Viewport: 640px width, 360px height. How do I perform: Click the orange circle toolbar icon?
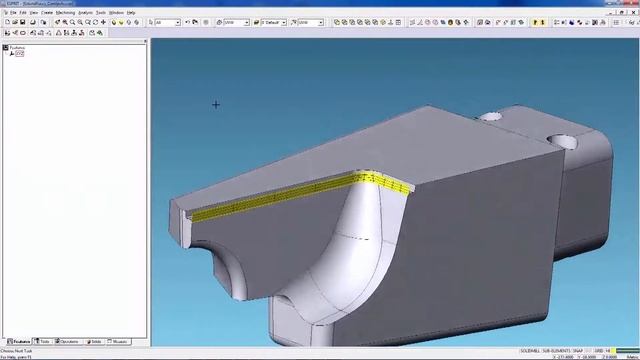pyautogui.click(x=450, y=22)
